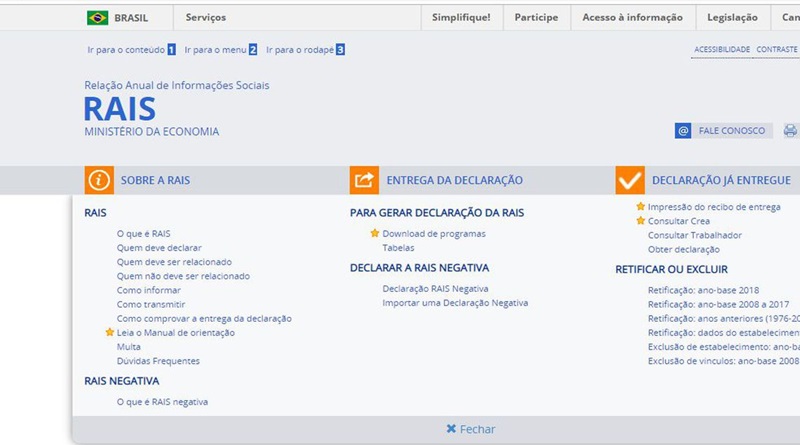
Task: Click the RAIS site title logo
Action: point(120,109)
